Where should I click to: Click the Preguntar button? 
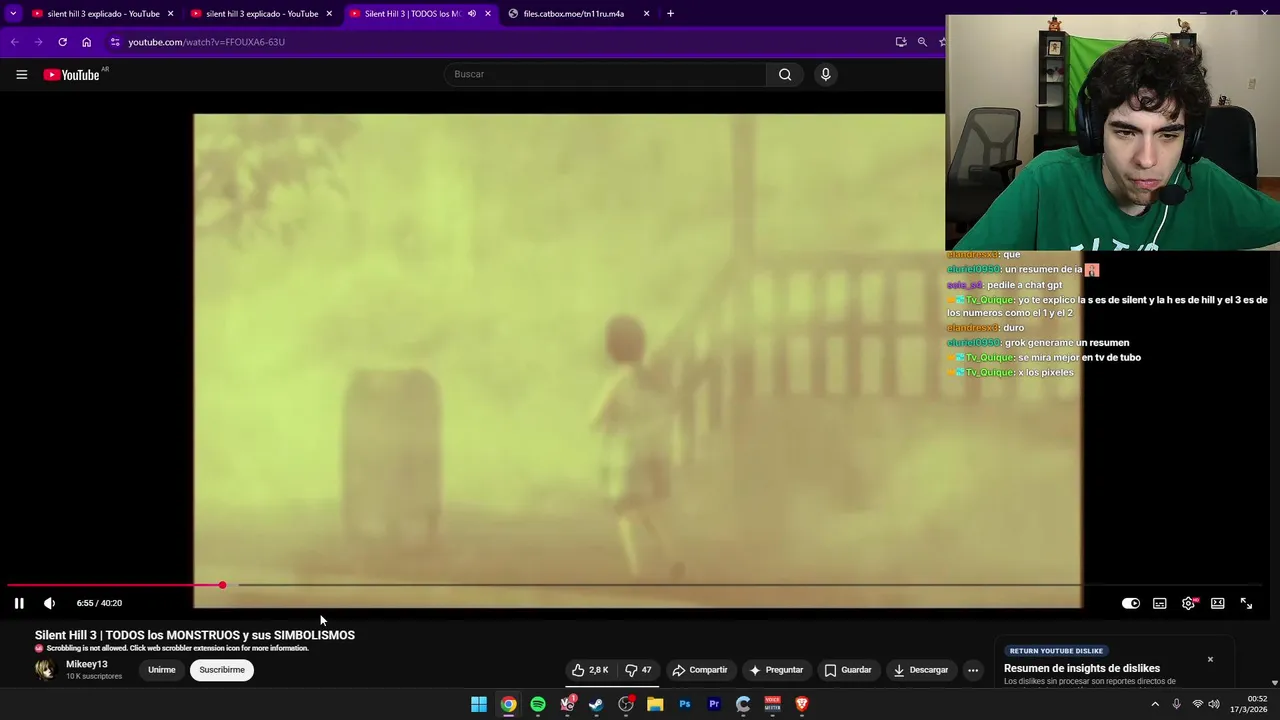click(776, 670)
